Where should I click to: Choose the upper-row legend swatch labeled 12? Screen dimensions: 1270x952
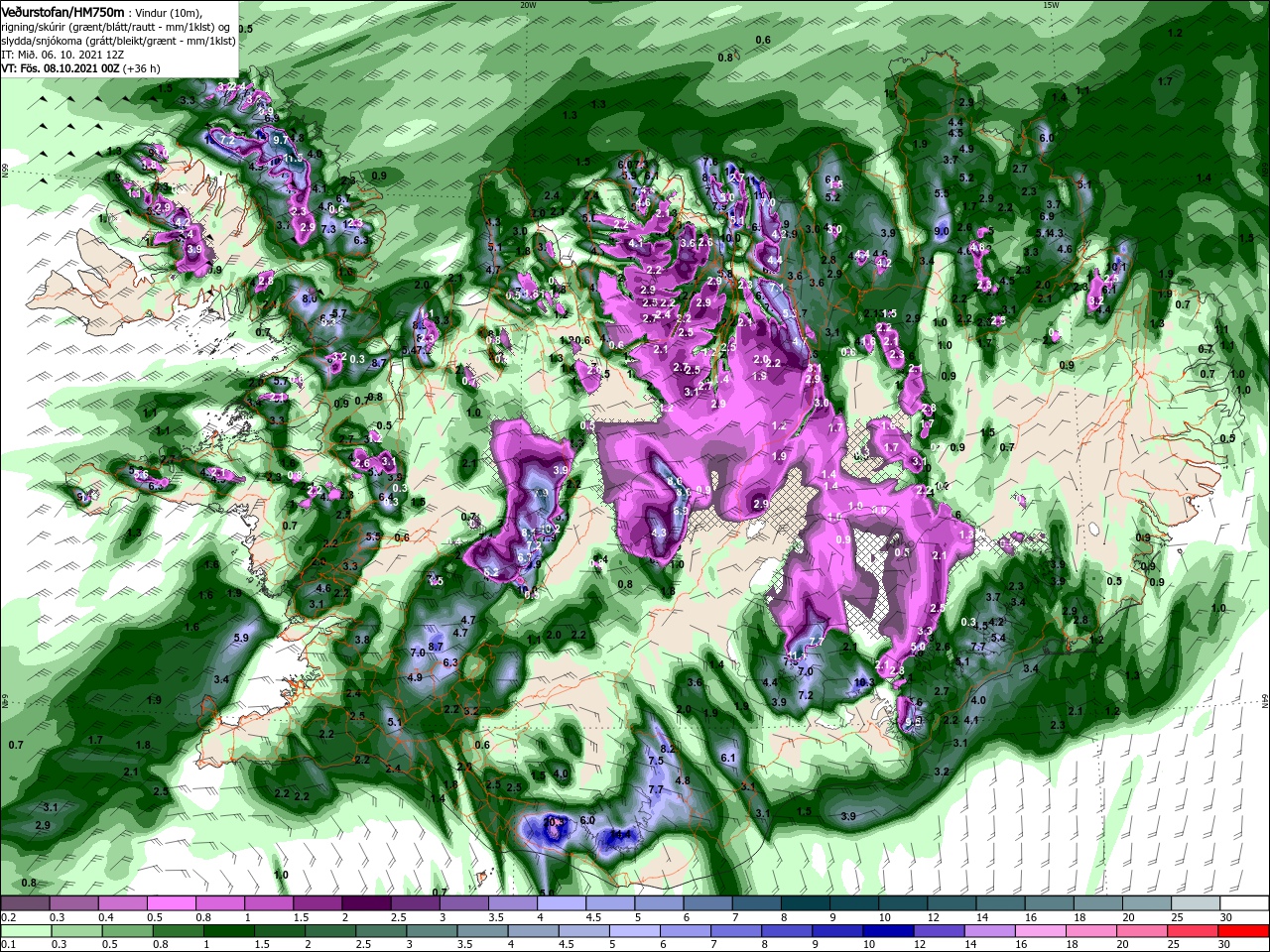[x=952, y=903]
